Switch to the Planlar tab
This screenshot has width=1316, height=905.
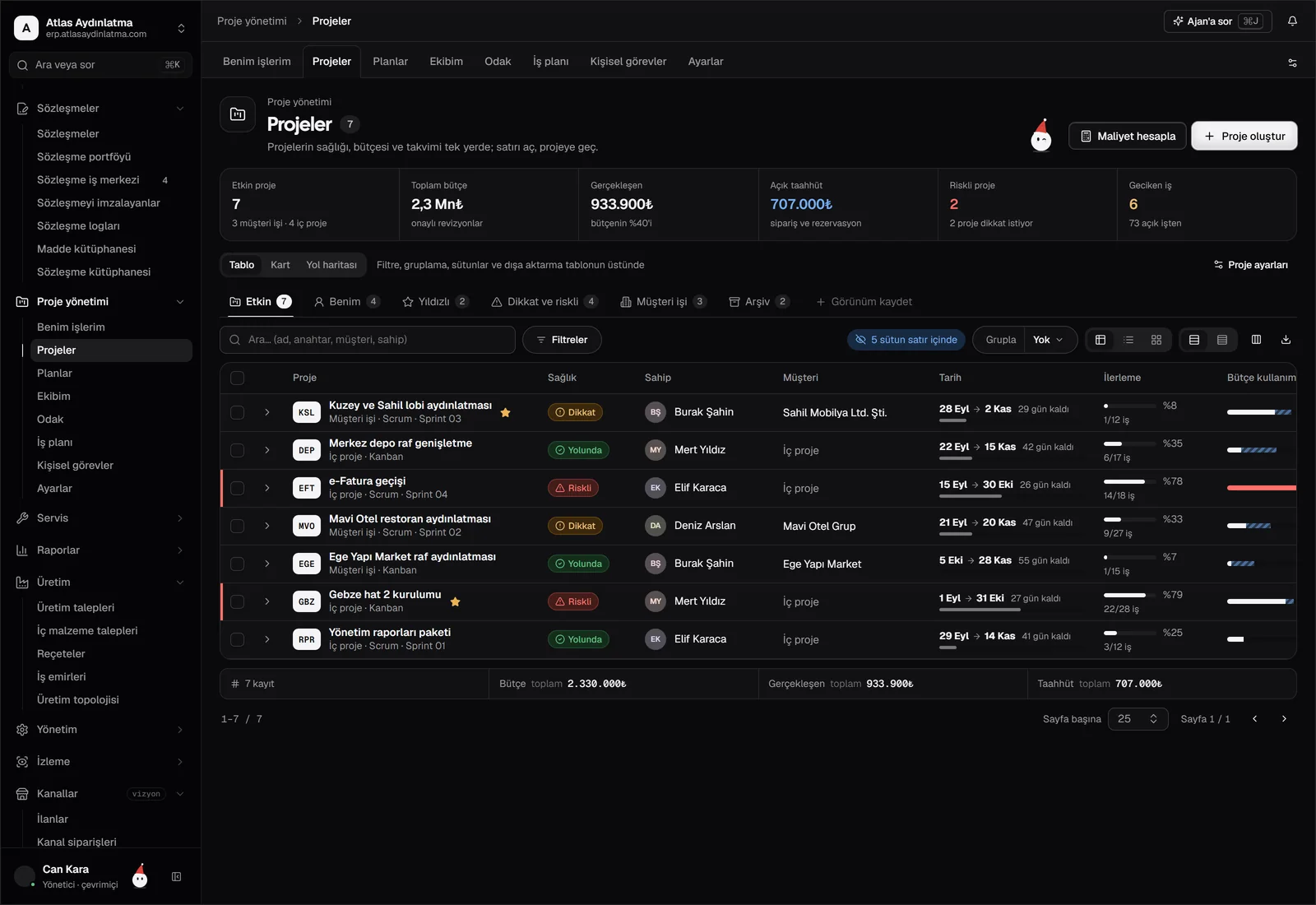click(x=390, y=62)
